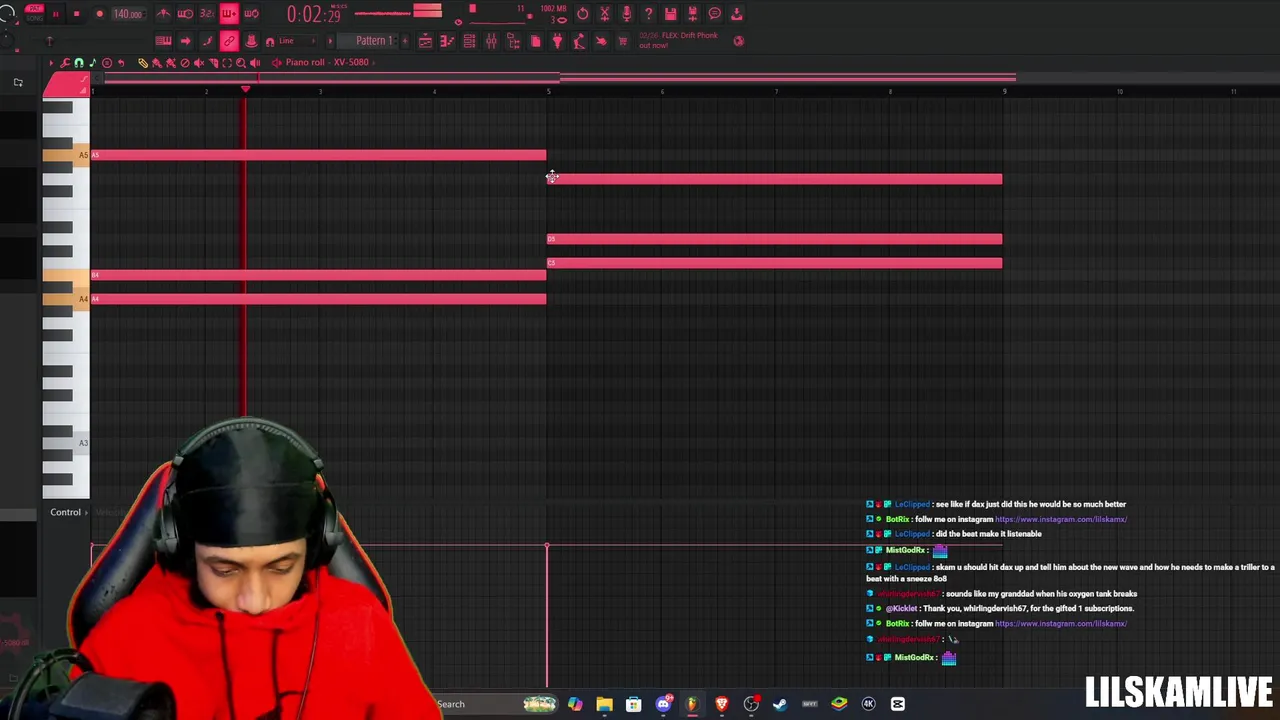Select the Zoom magnifier tool

coord(241,62)
